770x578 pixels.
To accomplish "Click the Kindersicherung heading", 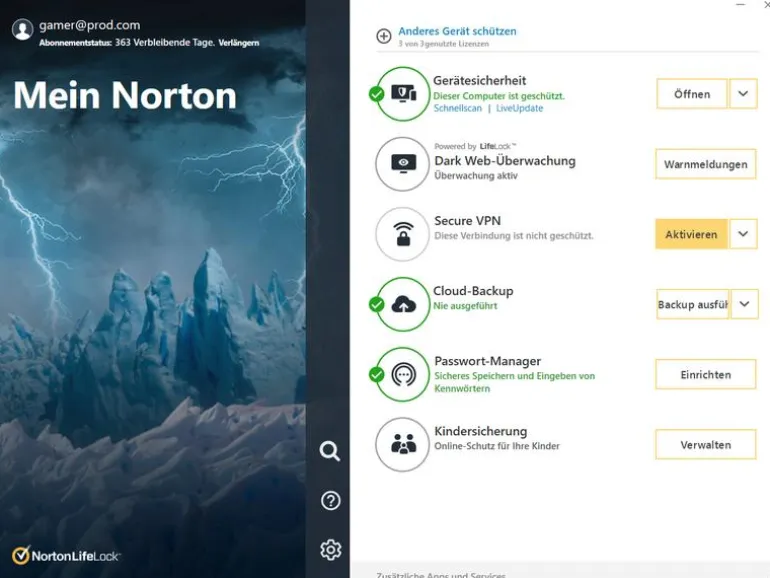I will coord(481,431).
